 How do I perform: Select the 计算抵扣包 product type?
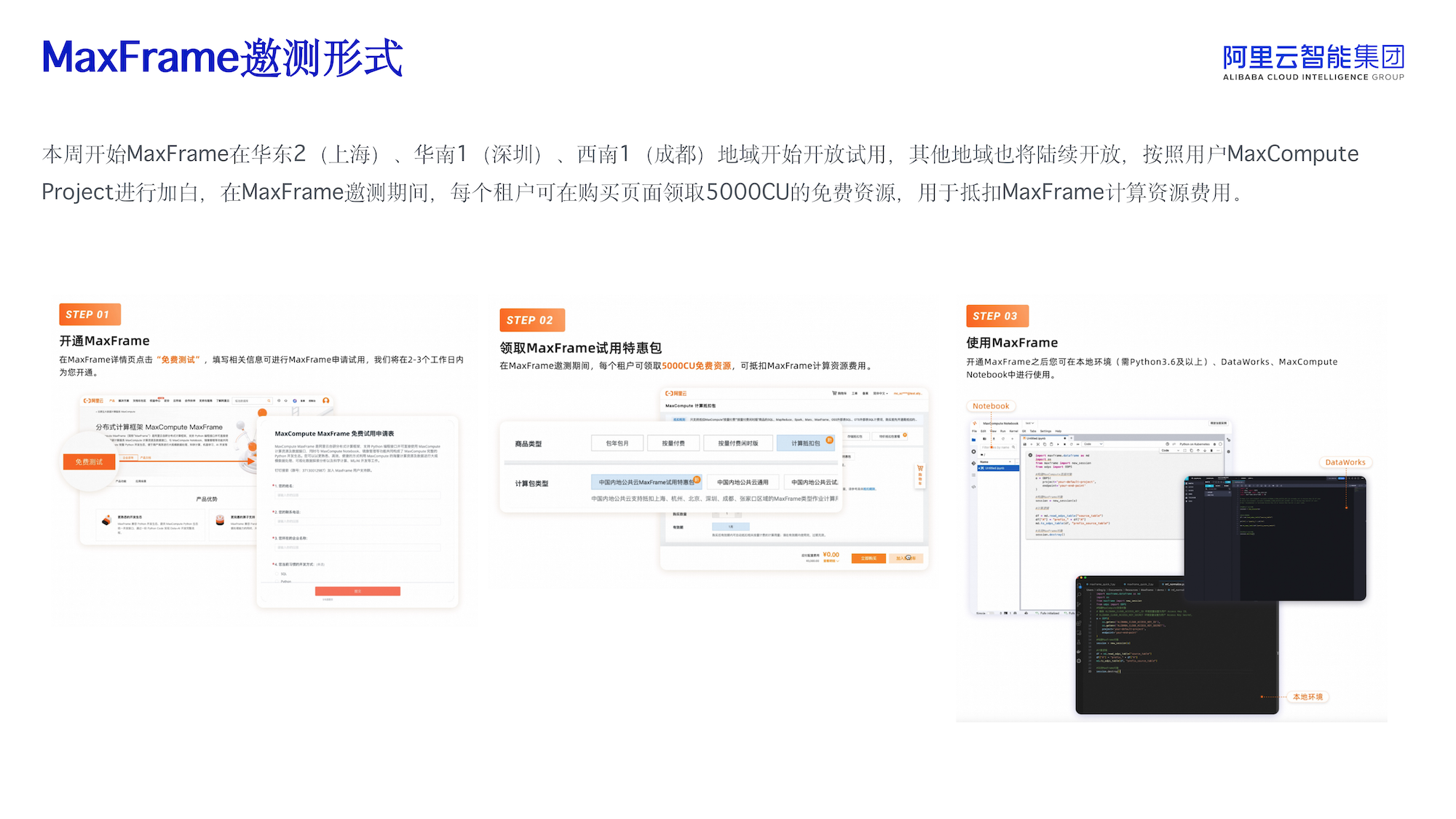coord(806,443)
